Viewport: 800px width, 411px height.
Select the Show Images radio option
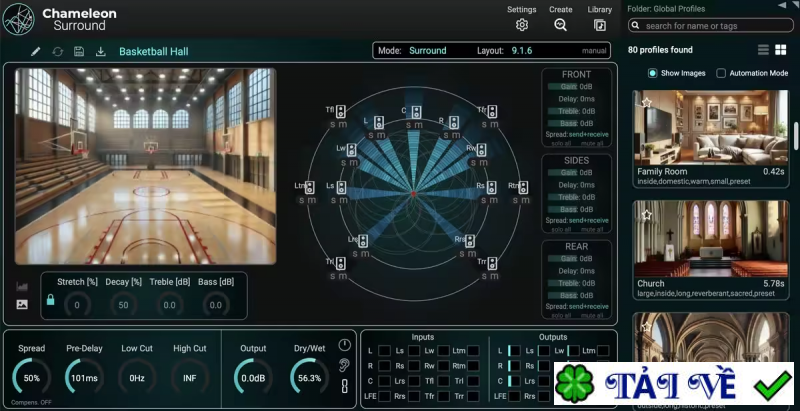pyautogui.click(x=653, y=73)
